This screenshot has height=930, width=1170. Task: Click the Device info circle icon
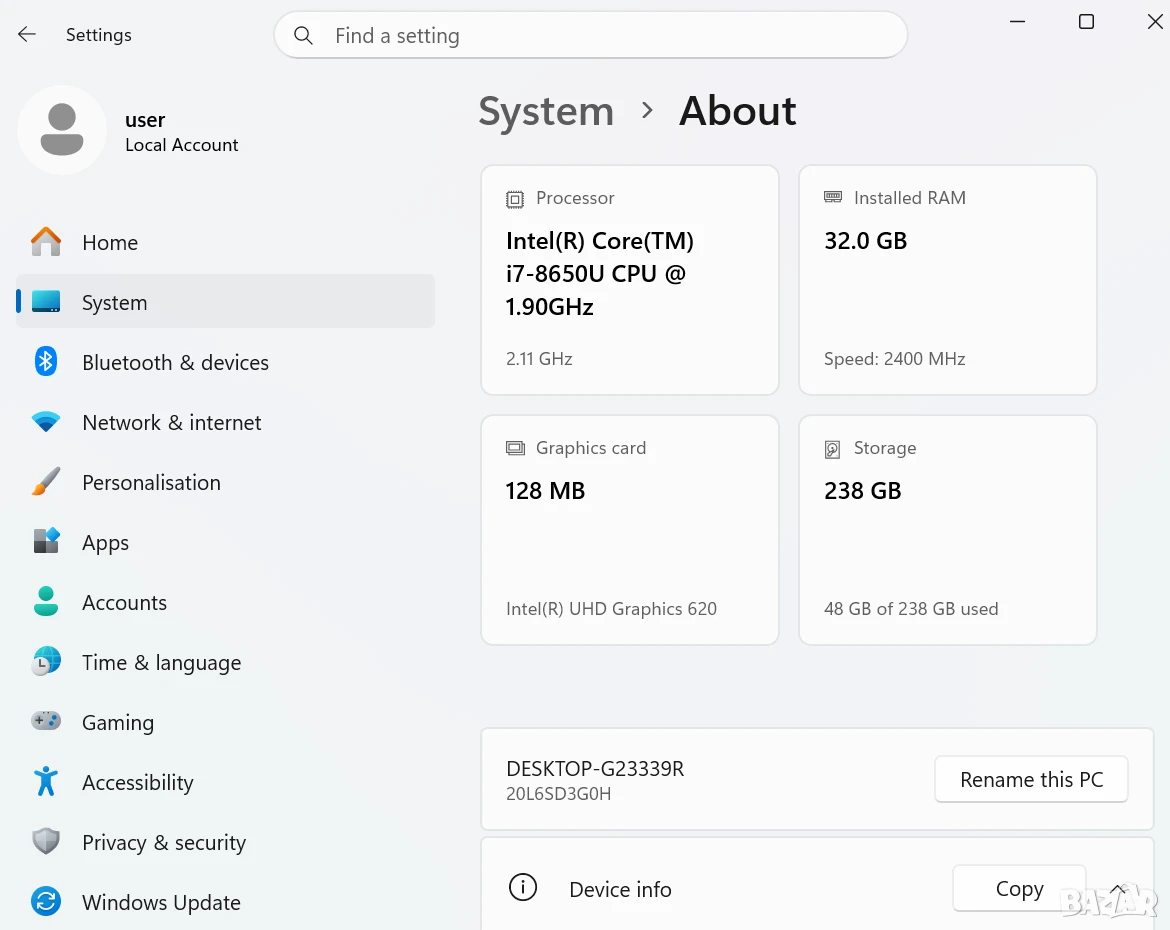(x=523, y=888)
